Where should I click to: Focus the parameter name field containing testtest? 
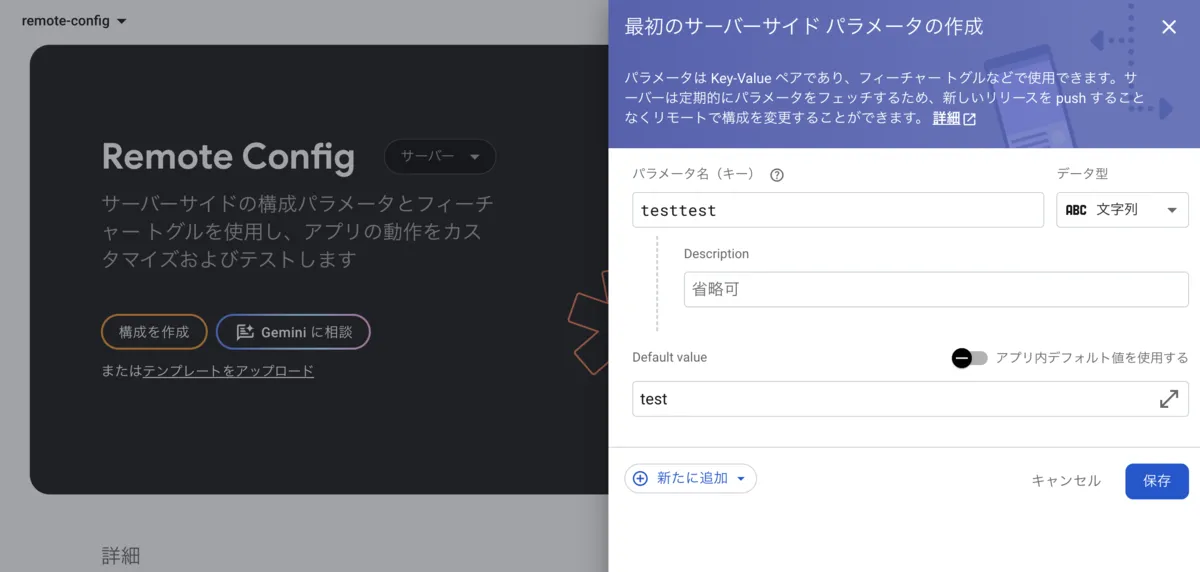[838, 210]
